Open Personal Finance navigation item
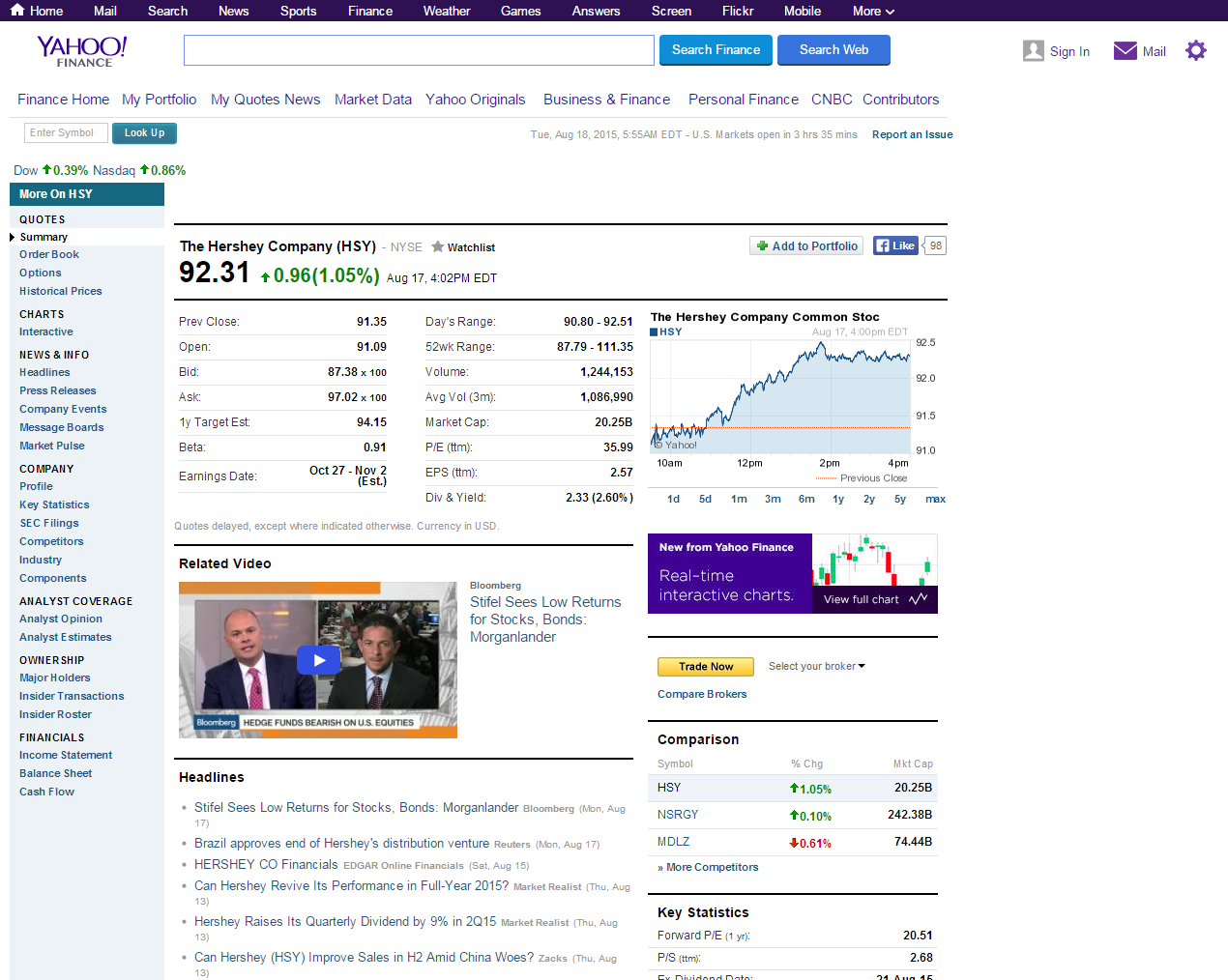The width and height of the screenshot is (1228, 980). (744, 100)
